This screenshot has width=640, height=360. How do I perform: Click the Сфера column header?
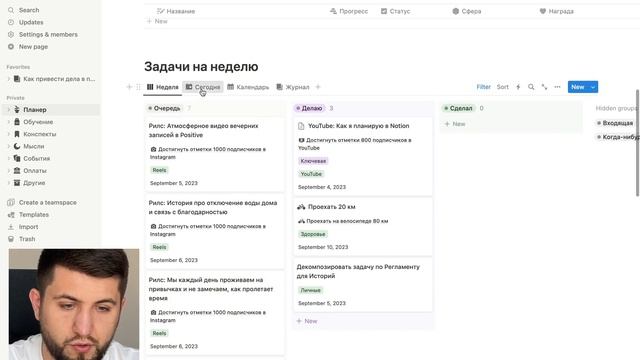click(x=467, y=11)
